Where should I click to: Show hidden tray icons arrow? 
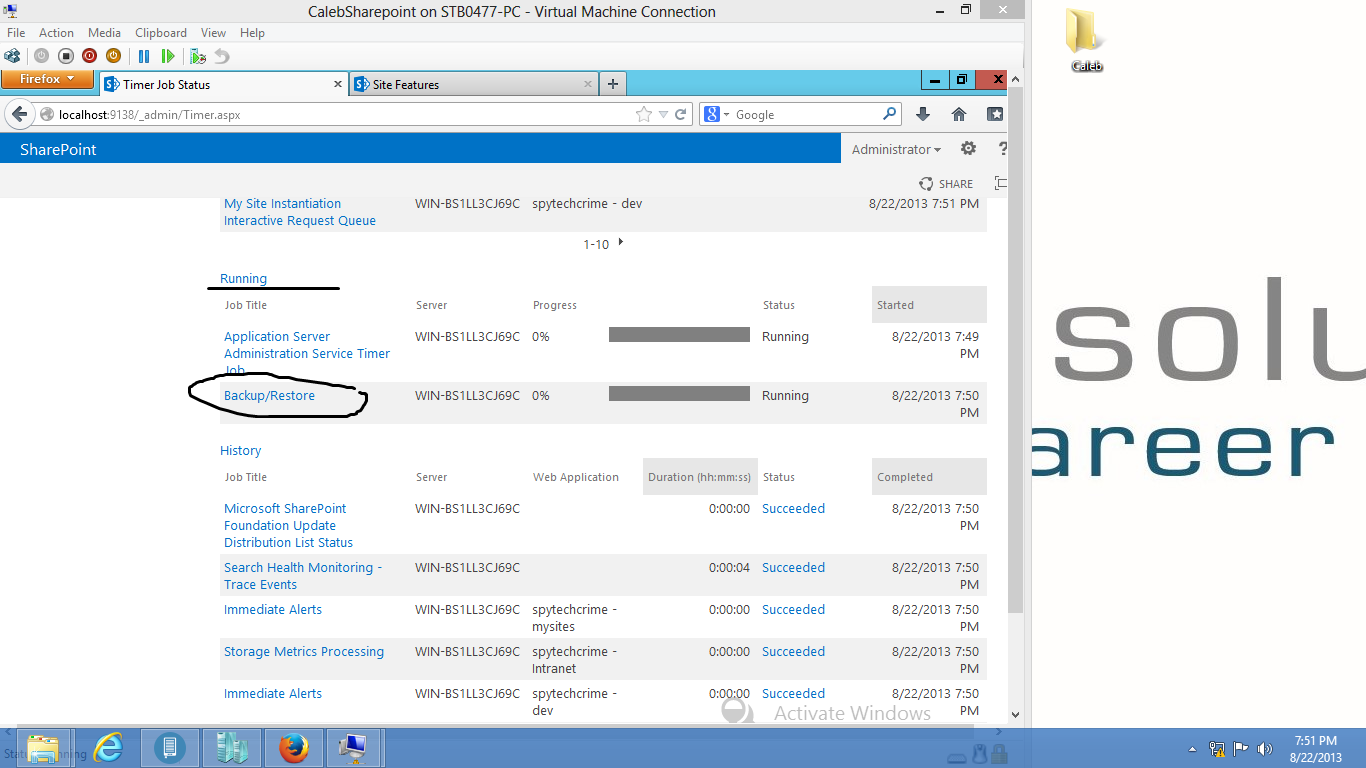coord(1192,749)
